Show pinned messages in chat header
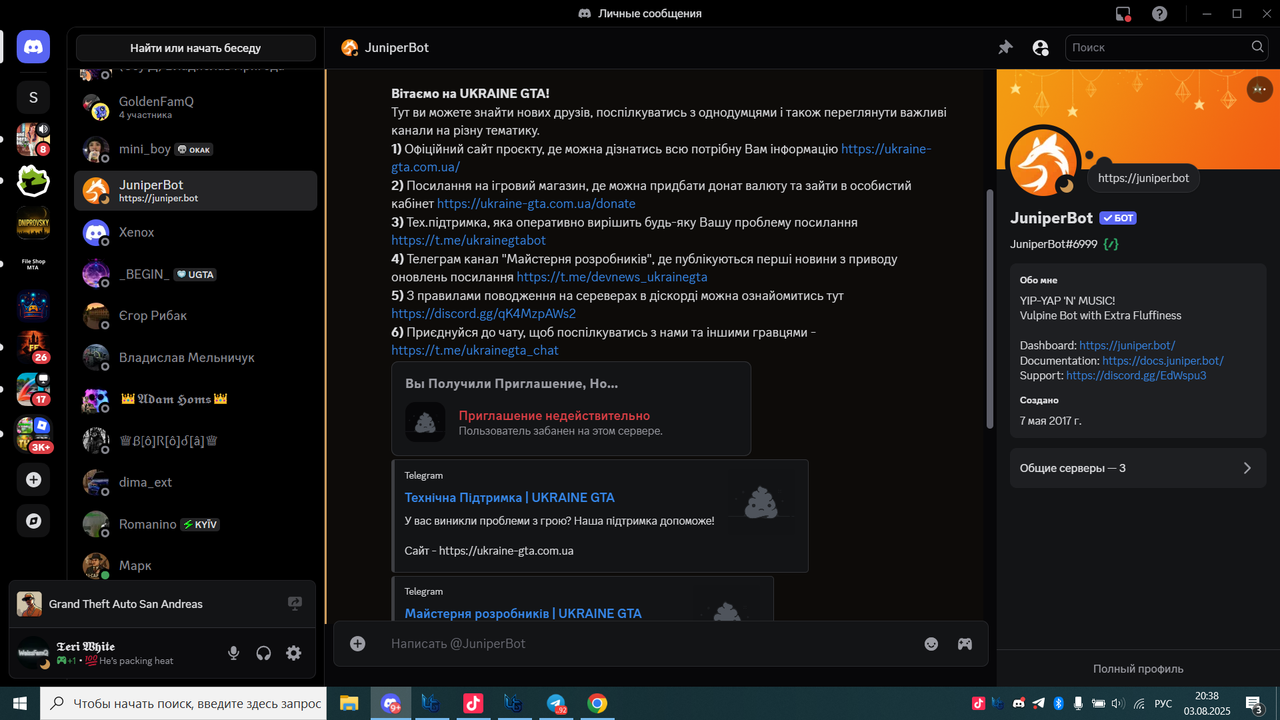The image size is (1280, 720). tap(1005, 47)
